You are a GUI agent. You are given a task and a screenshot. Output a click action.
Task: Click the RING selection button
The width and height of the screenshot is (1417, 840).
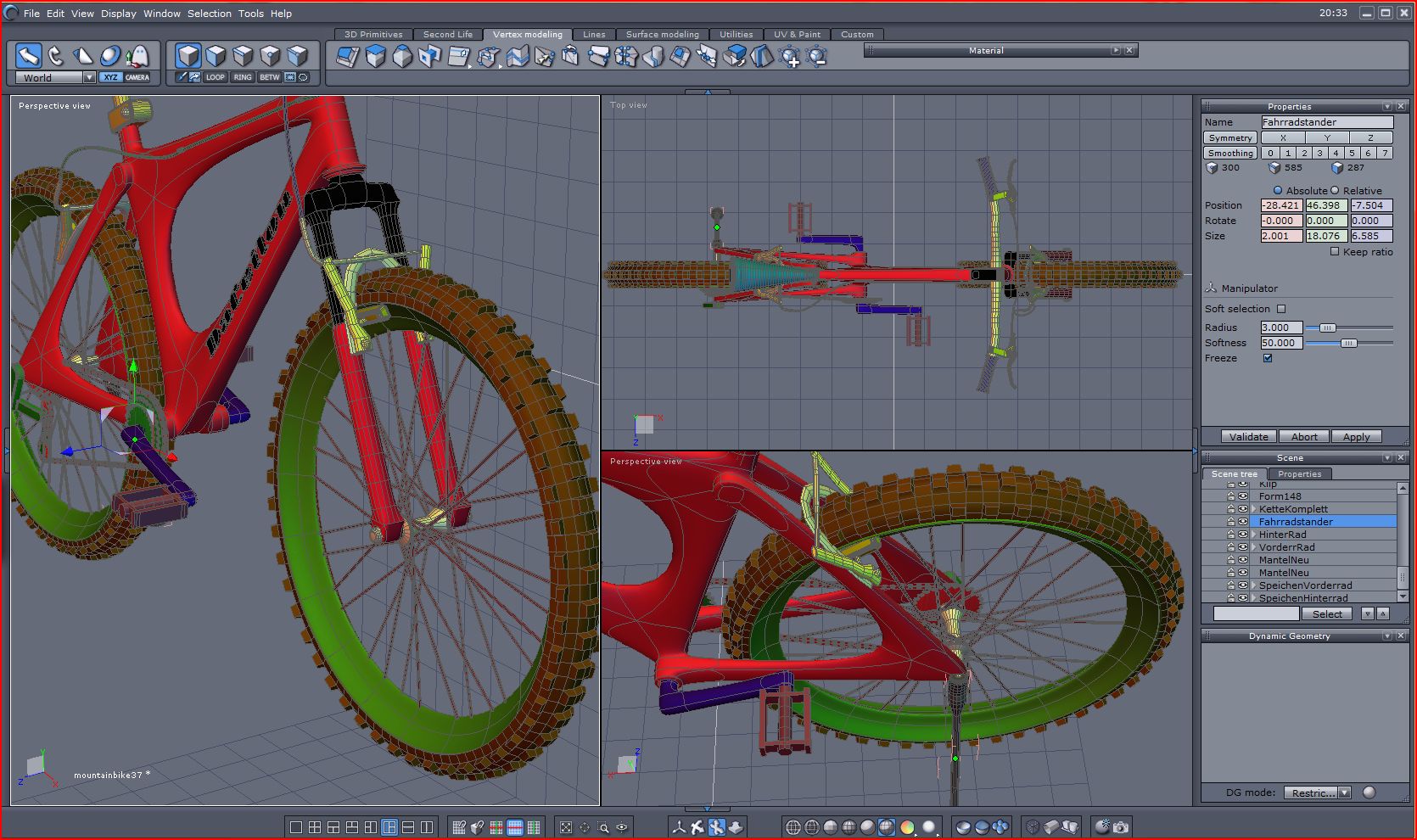(x=243, y=77)
